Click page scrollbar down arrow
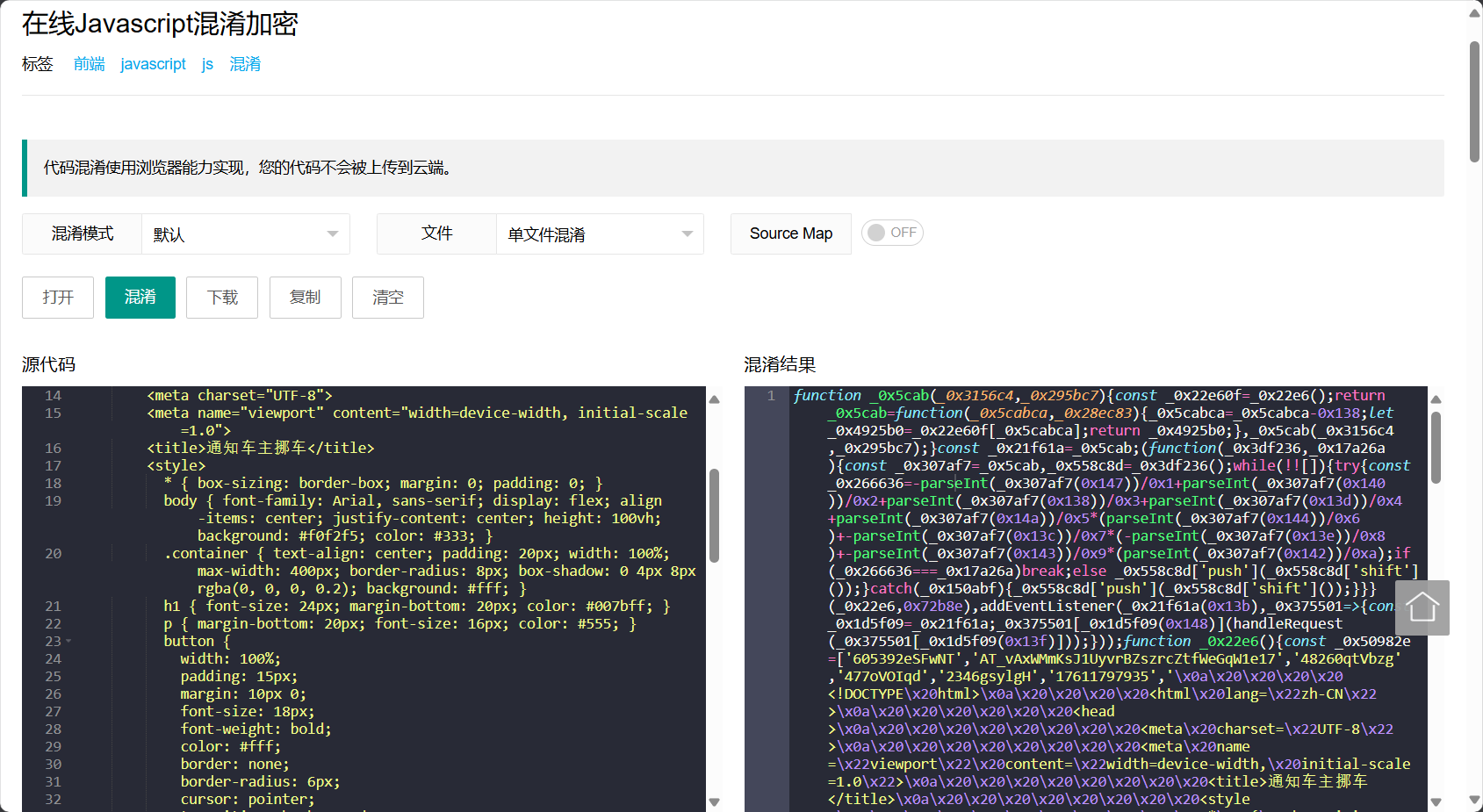Image resolution: width=1483 pixels, height=812 pixels. 1475,800
